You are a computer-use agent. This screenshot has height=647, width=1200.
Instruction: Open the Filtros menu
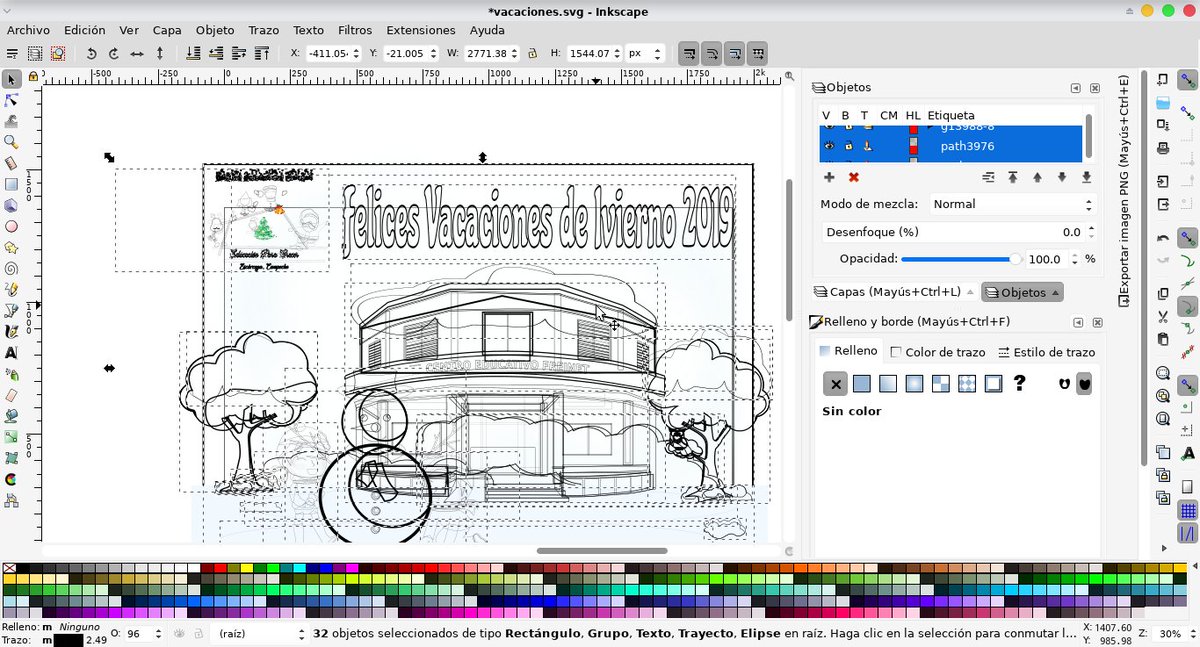[355, 30]
